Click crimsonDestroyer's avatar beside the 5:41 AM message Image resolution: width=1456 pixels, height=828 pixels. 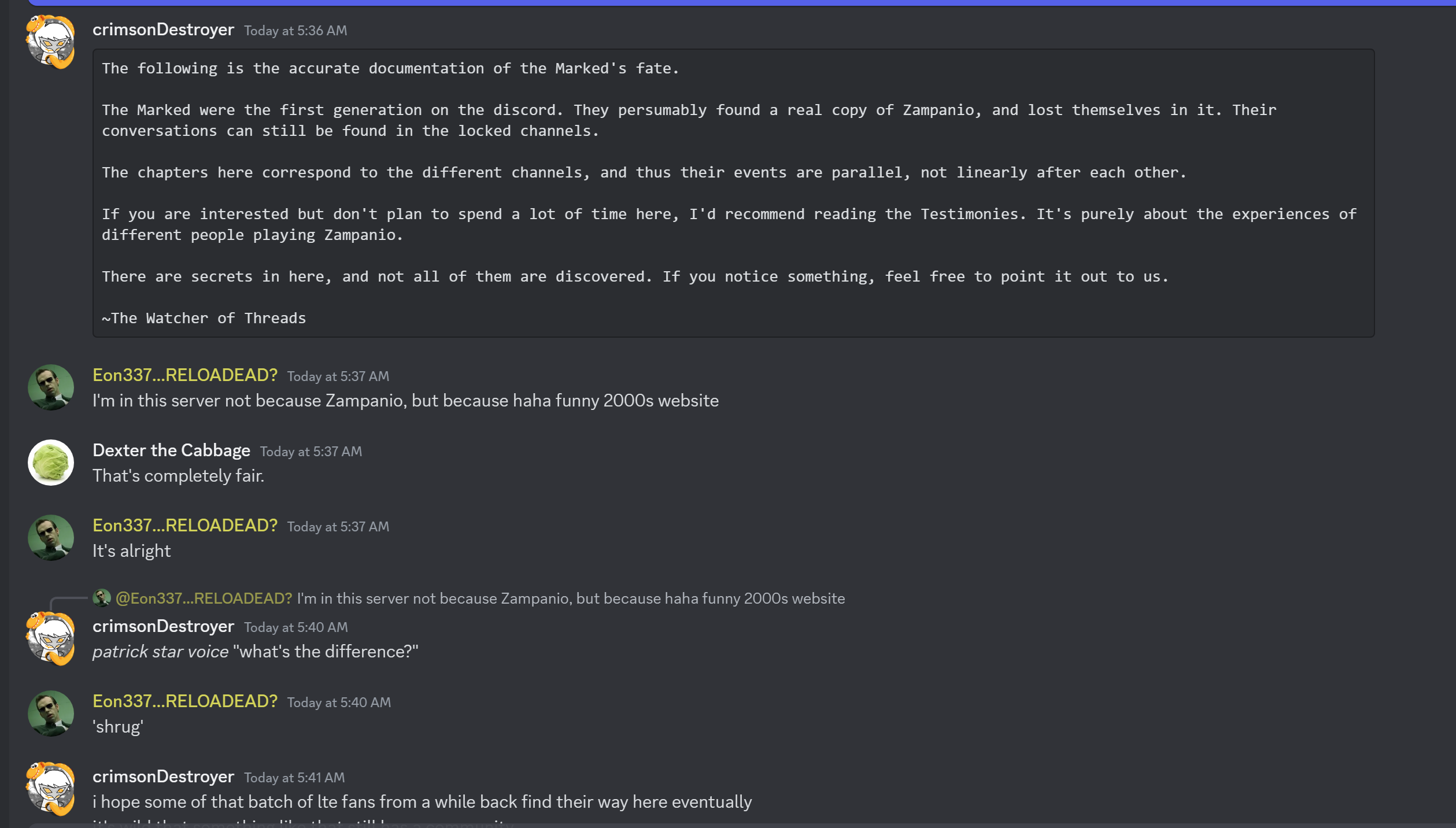[51, 789]
